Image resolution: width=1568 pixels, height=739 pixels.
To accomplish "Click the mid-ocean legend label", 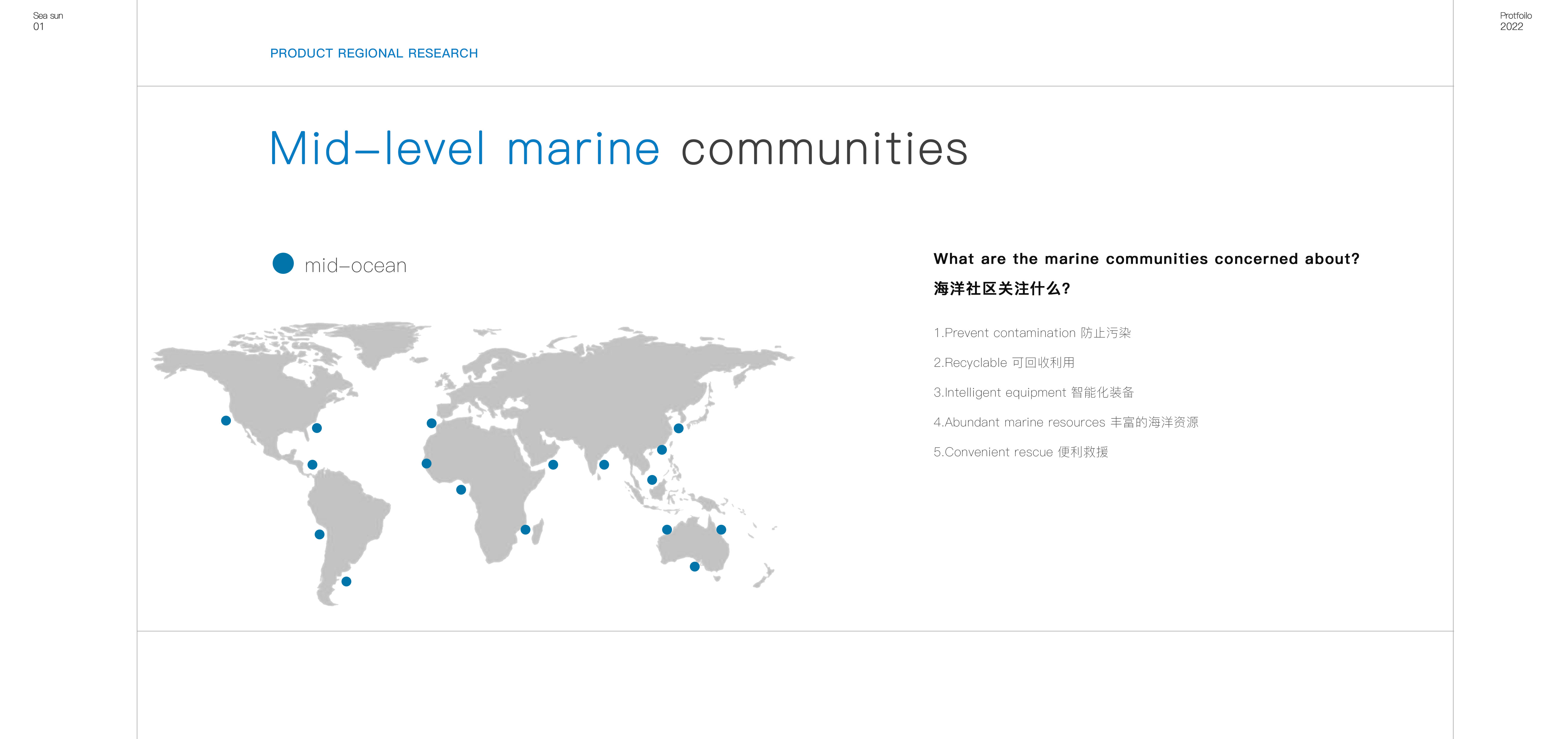I will [355, 266].
